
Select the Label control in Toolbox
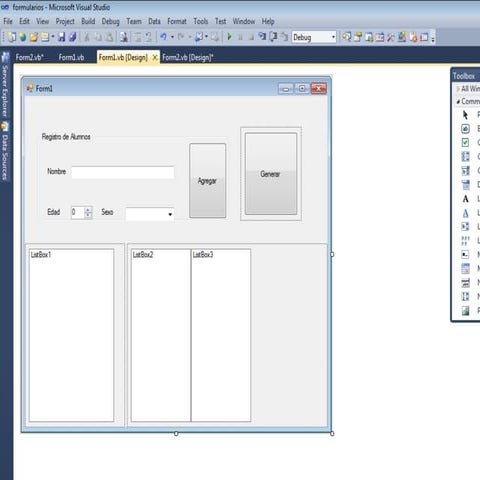[x=465, y=199]
